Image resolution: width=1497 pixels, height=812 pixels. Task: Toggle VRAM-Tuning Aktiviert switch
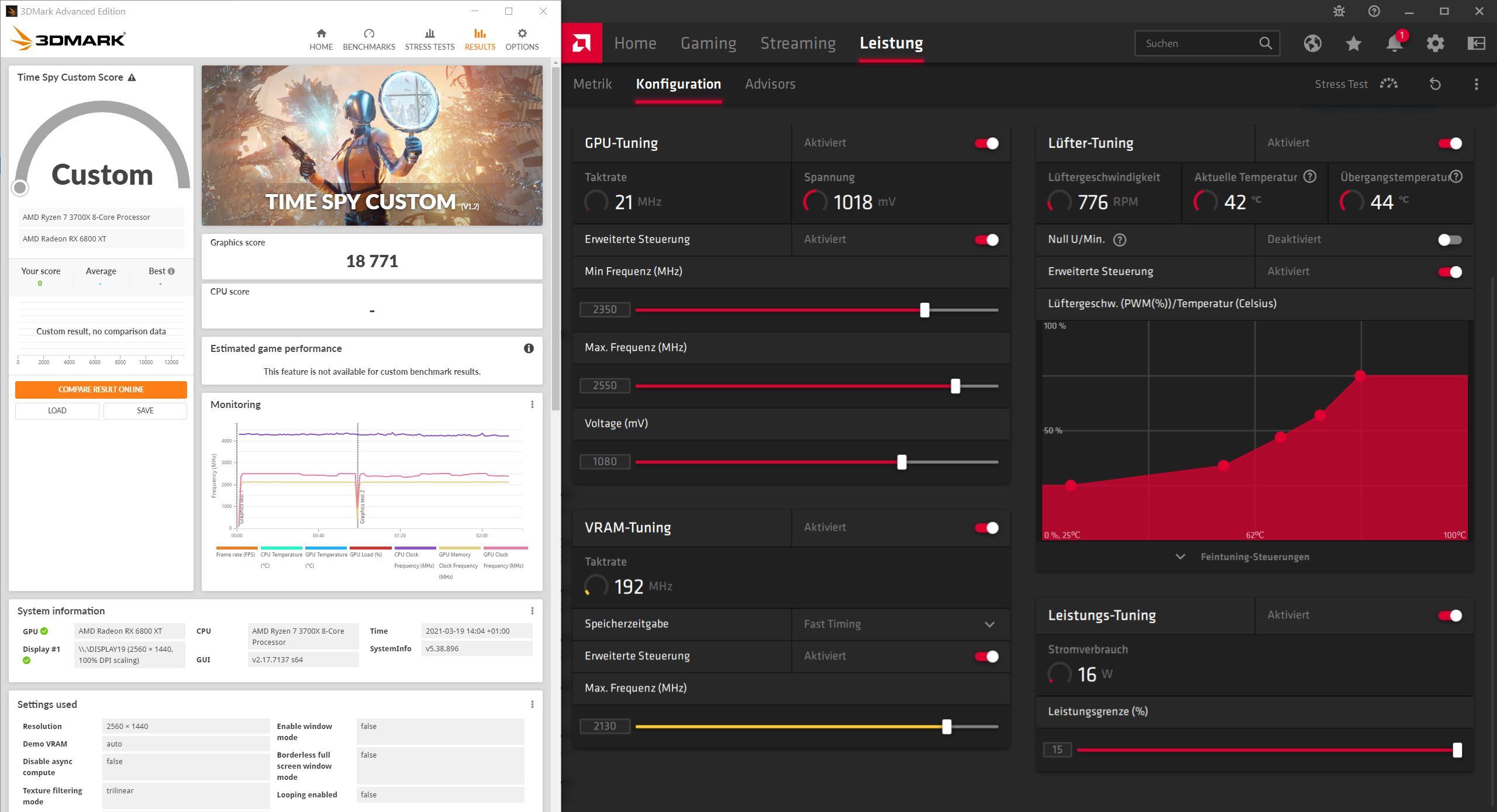tap(986, 528)
